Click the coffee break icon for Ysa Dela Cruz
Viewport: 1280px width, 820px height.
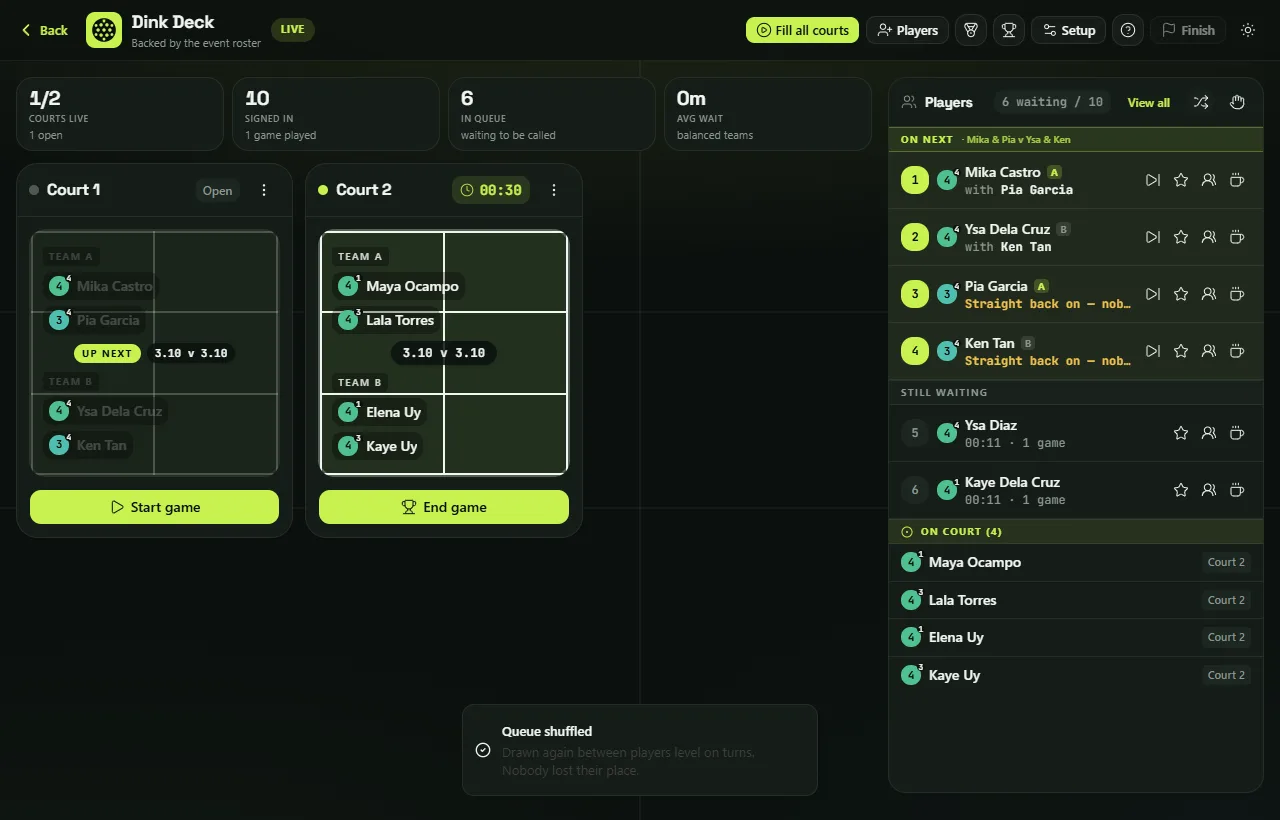[x=1237, y=237]
